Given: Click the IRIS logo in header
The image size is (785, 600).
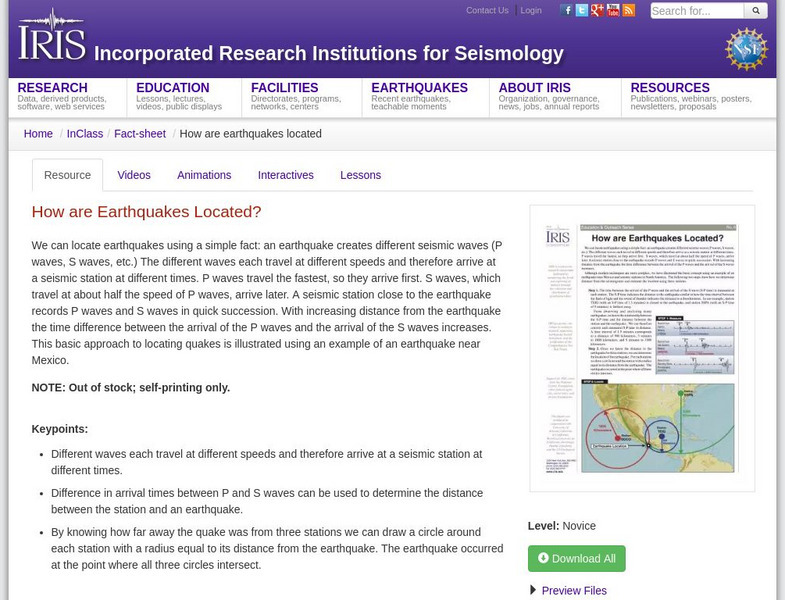Looking at the screenshot, I should (51, 37).
